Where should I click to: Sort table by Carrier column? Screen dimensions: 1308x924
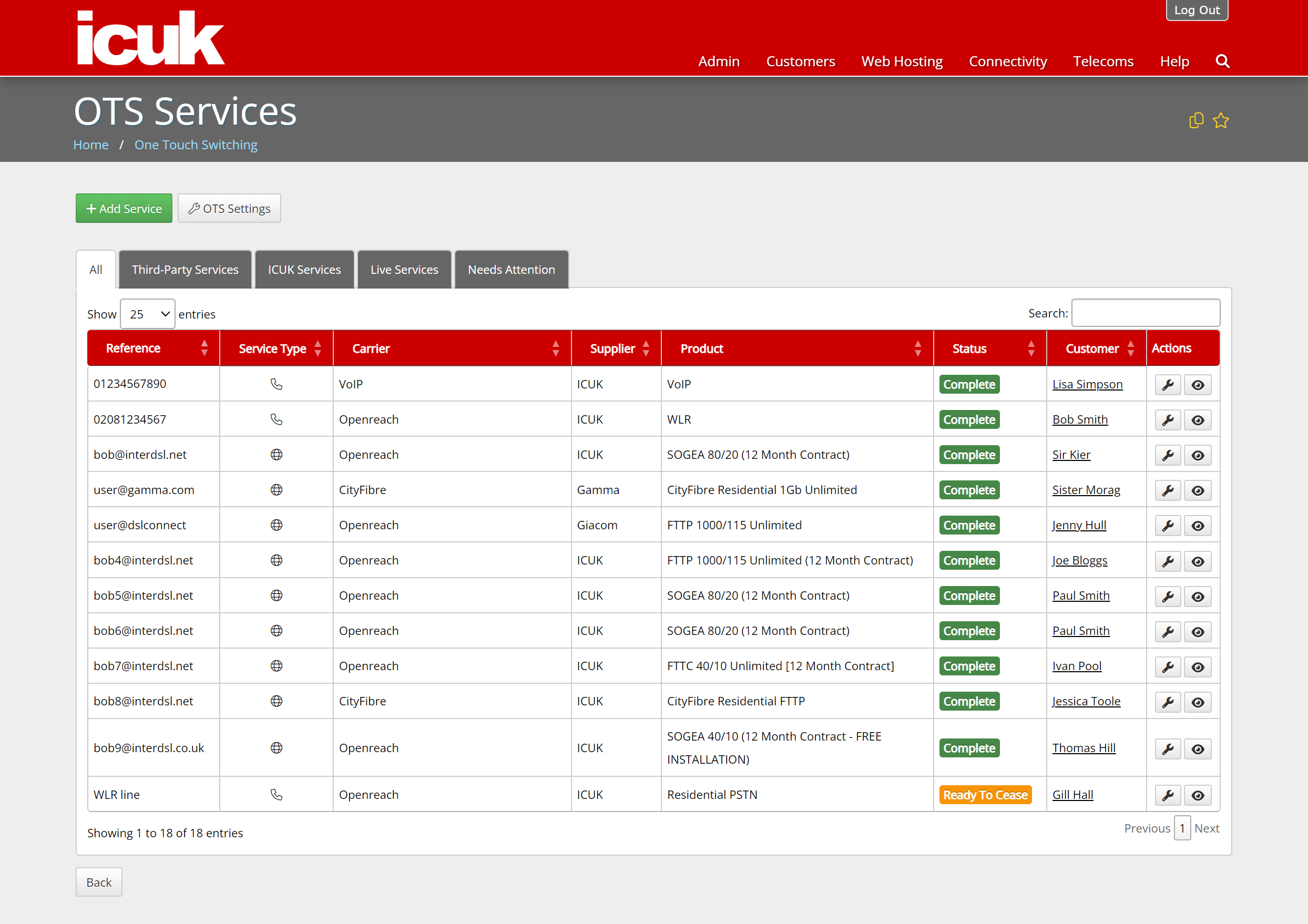[x=452, y=348]
